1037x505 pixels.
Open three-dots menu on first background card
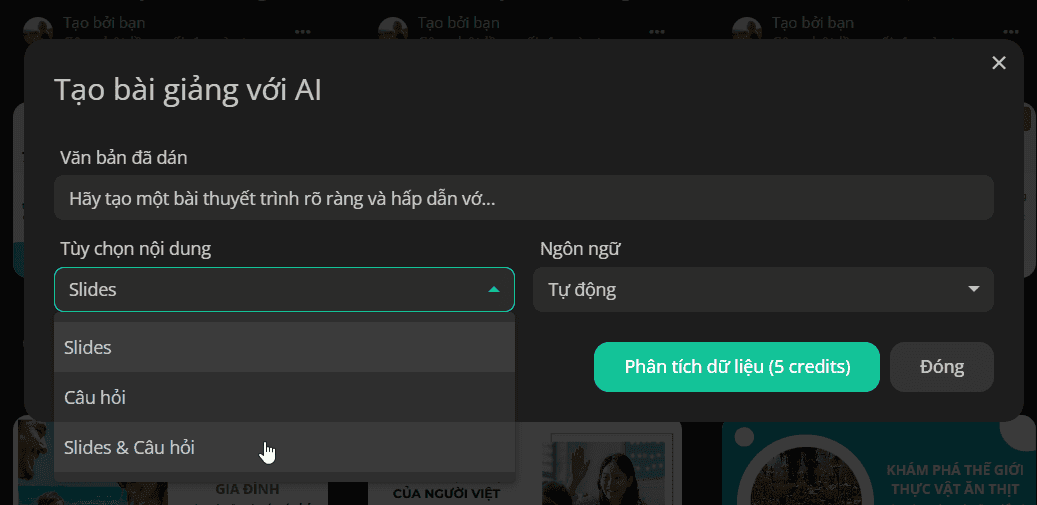click(302, 31)
